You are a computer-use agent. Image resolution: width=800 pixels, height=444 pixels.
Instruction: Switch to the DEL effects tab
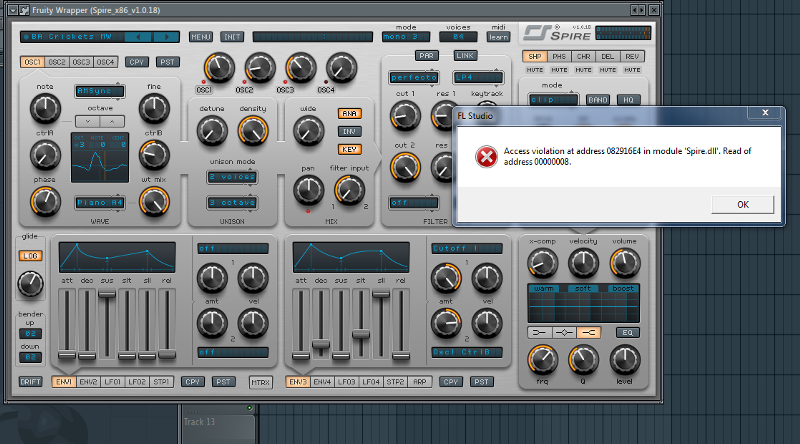[608, 56]
